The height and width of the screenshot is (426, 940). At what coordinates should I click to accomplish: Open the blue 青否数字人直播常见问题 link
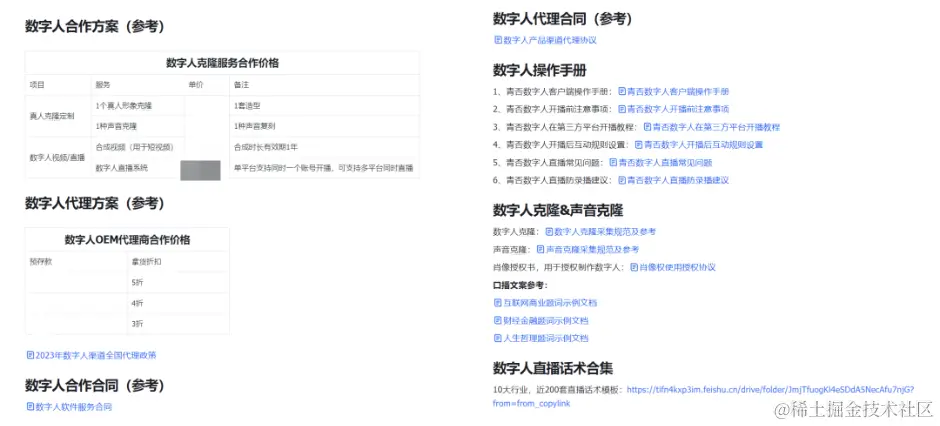tap(661, 162)
